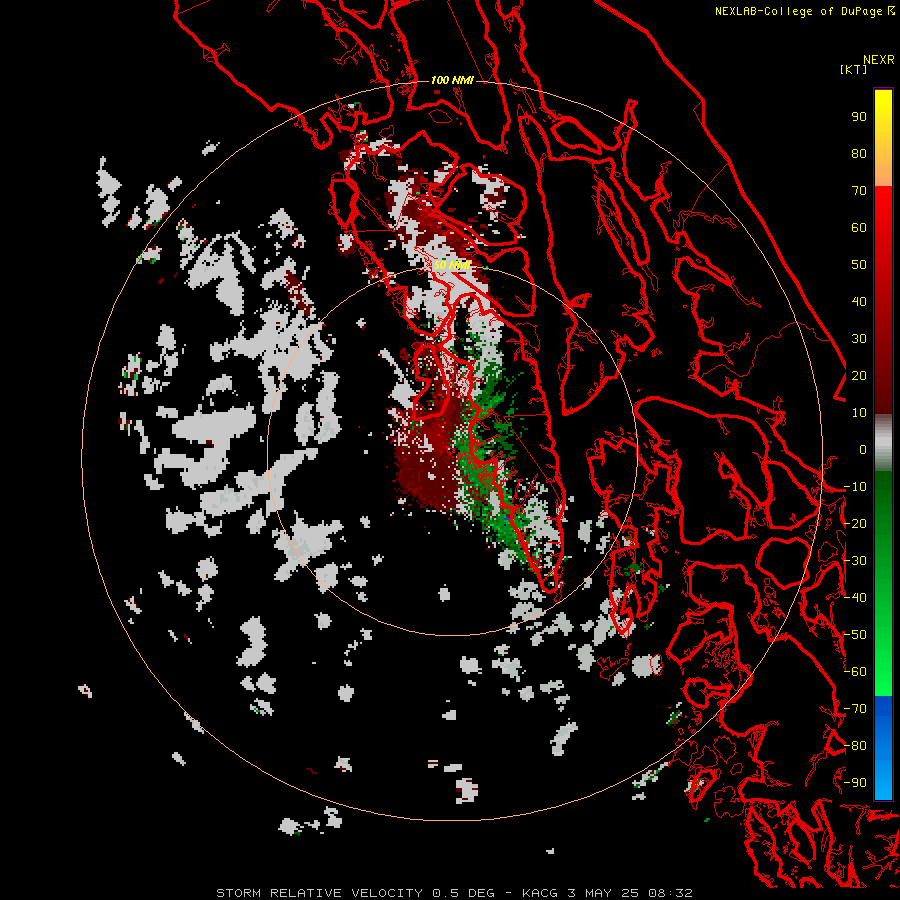Image resolution: width=900 pixels, height=900 pixels.
Task: Click the 0 value on velocity scale
Action: tap(863, 450)
